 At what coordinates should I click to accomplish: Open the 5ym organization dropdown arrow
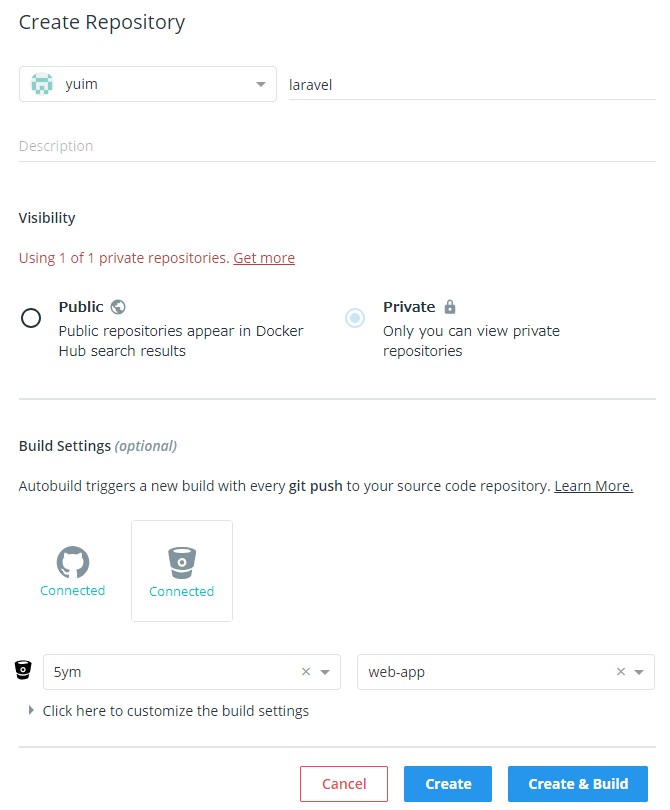325,672
